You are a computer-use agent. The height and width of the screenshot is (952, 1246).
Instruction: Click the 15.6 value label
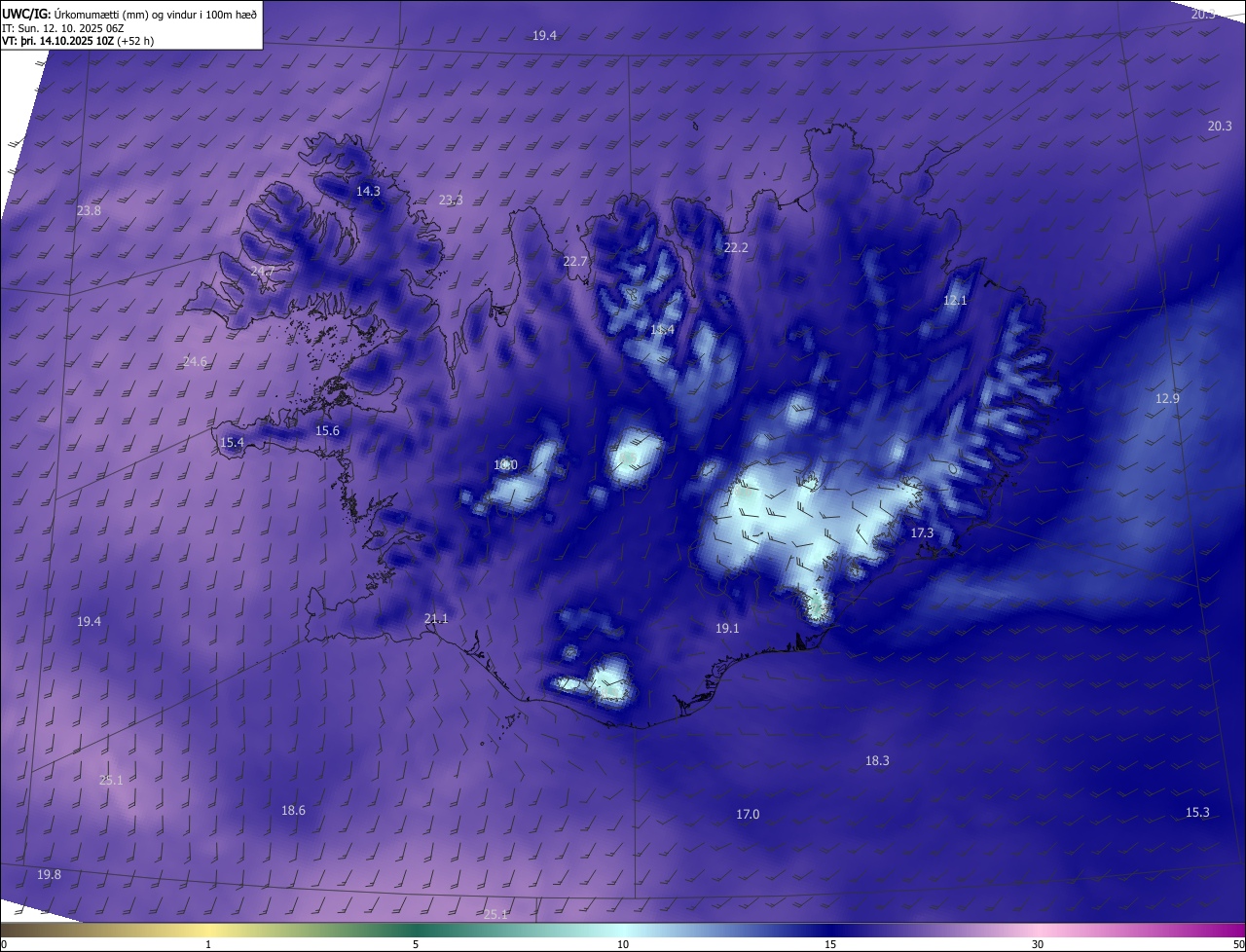pos(327,431)
